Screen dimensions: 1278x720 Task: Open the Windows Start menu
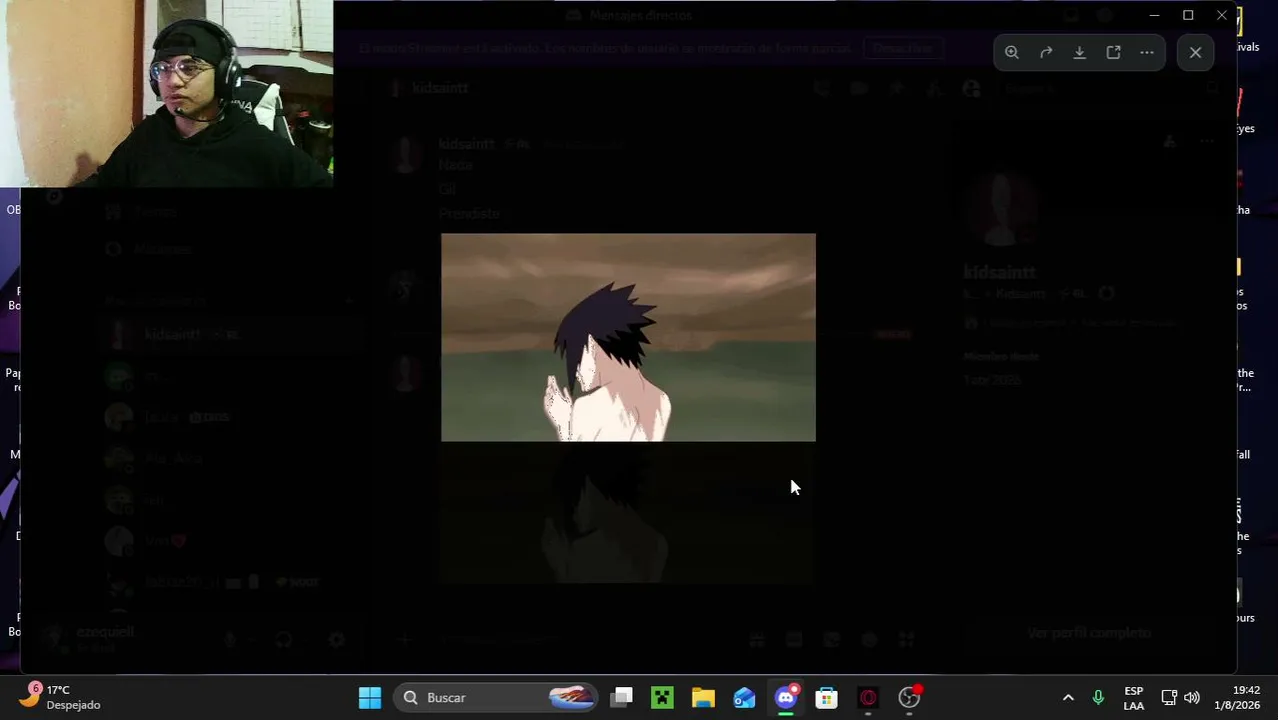coord(370,697)
